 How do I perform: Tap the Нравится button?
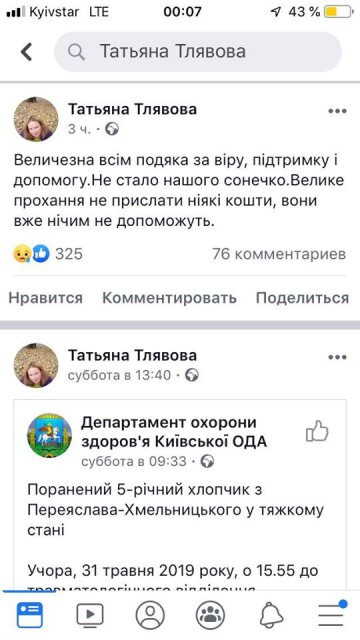(x=45, y=298)
